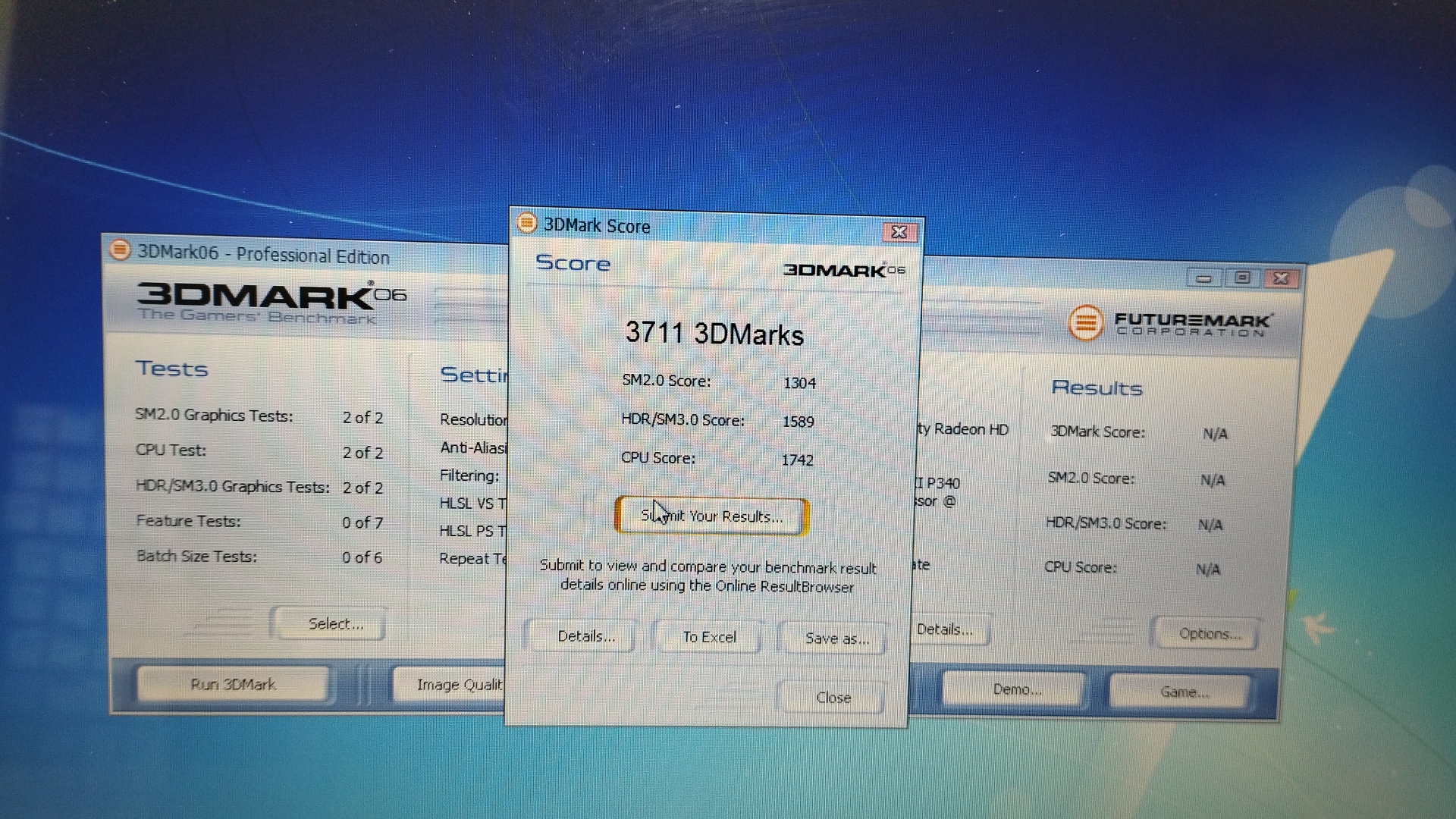Screen dimensions: 1456x819
Task: Click the 3DMark Score dialog title icon
Action: 526,224
